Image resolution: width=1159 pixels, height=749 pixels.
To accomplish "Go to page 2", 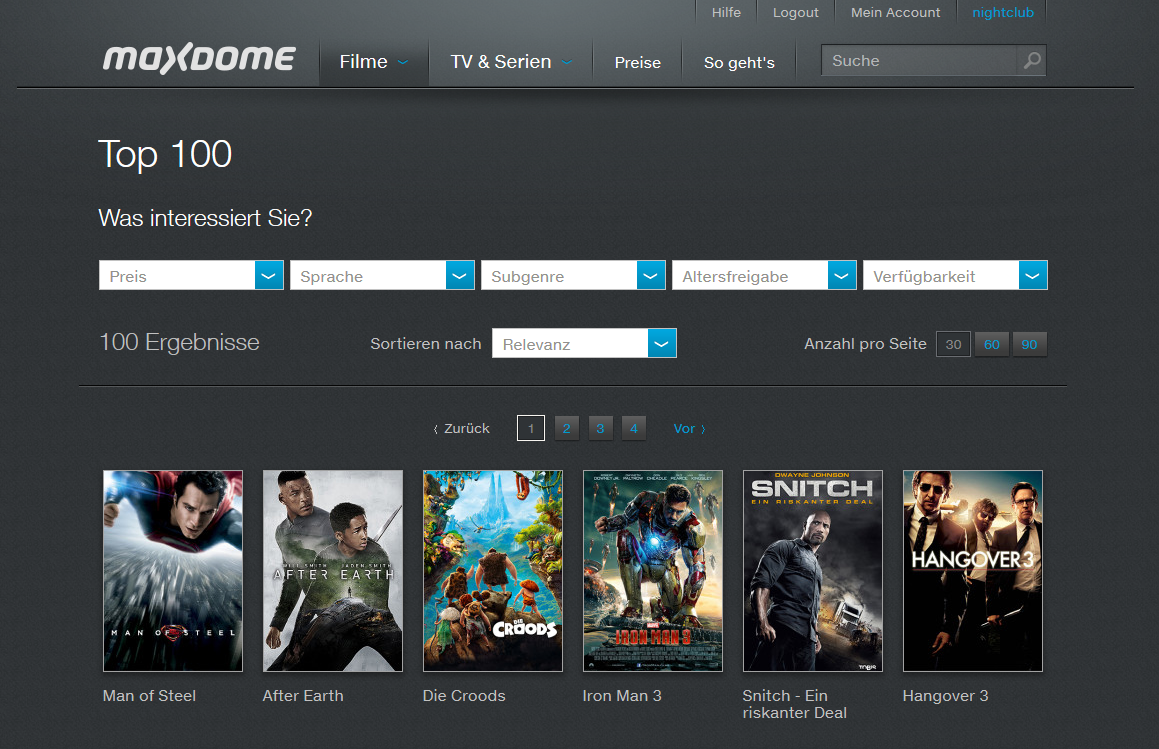I will click(566, 428).
